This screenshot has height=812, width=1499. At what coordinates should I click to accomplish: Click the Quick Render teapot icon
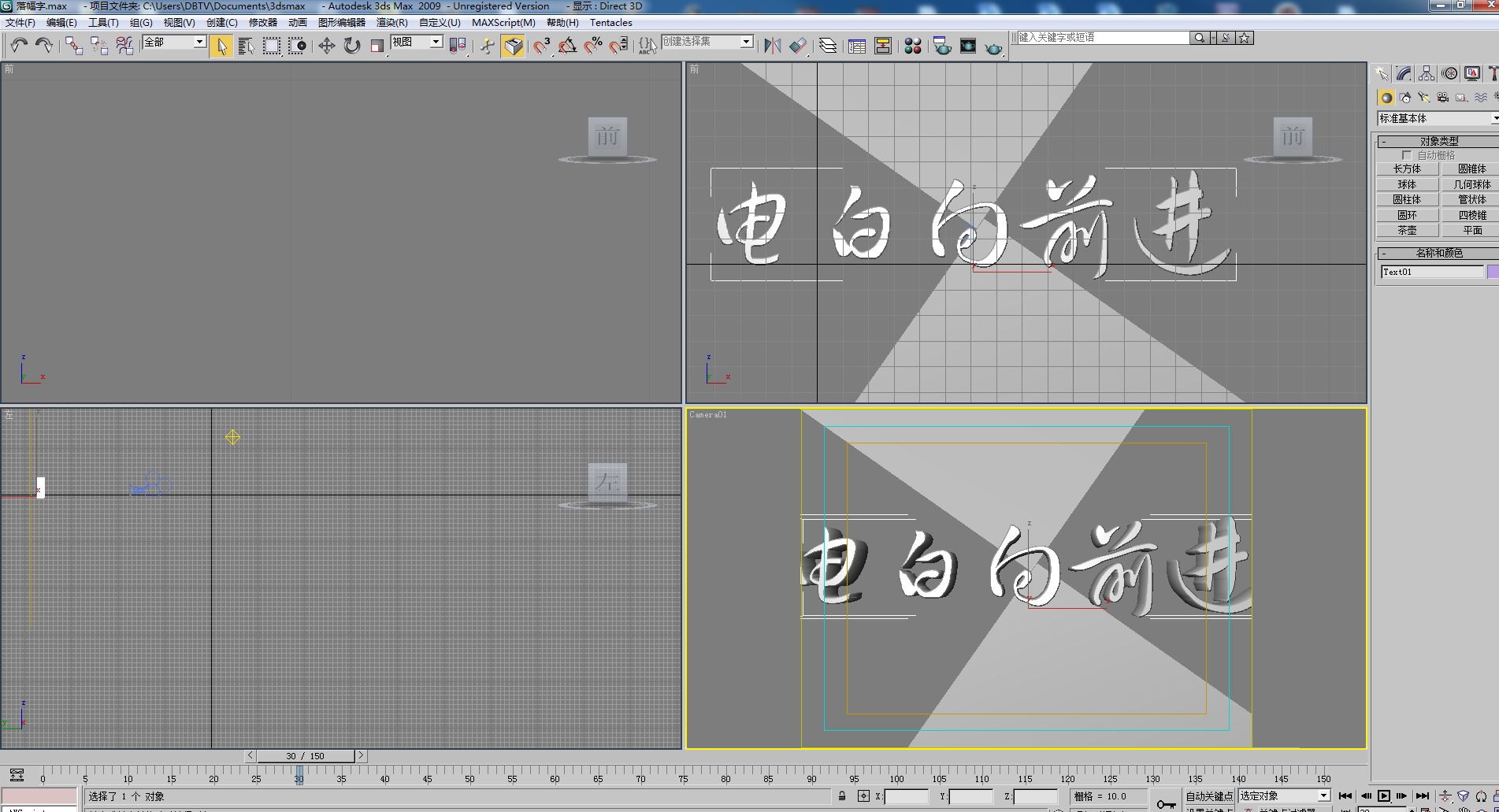[x=993, y=48]
